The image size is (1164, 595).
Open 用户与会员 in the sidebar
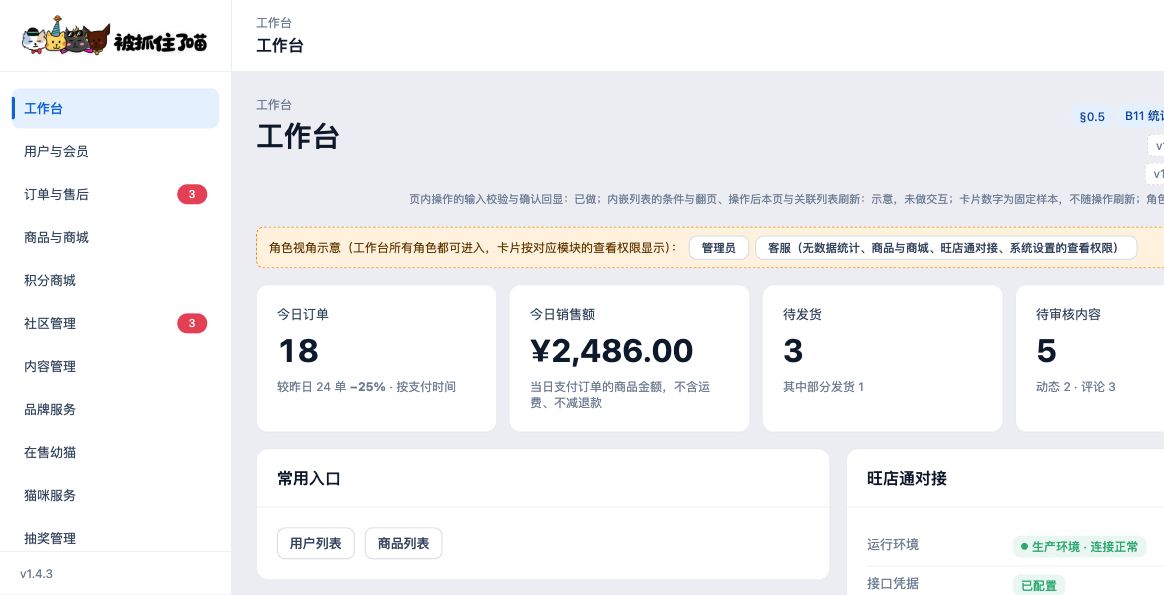[115, 151]
